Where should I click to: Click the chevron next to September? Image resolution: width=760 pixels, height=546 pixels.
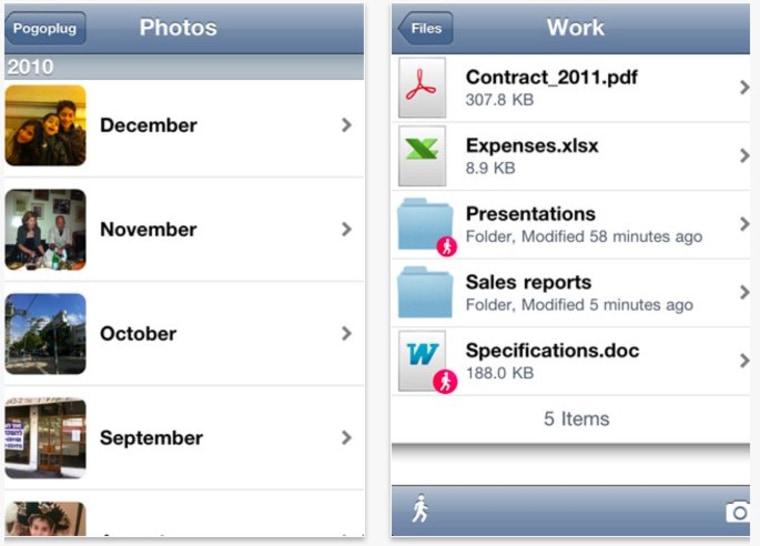click(x=346, y=437)
